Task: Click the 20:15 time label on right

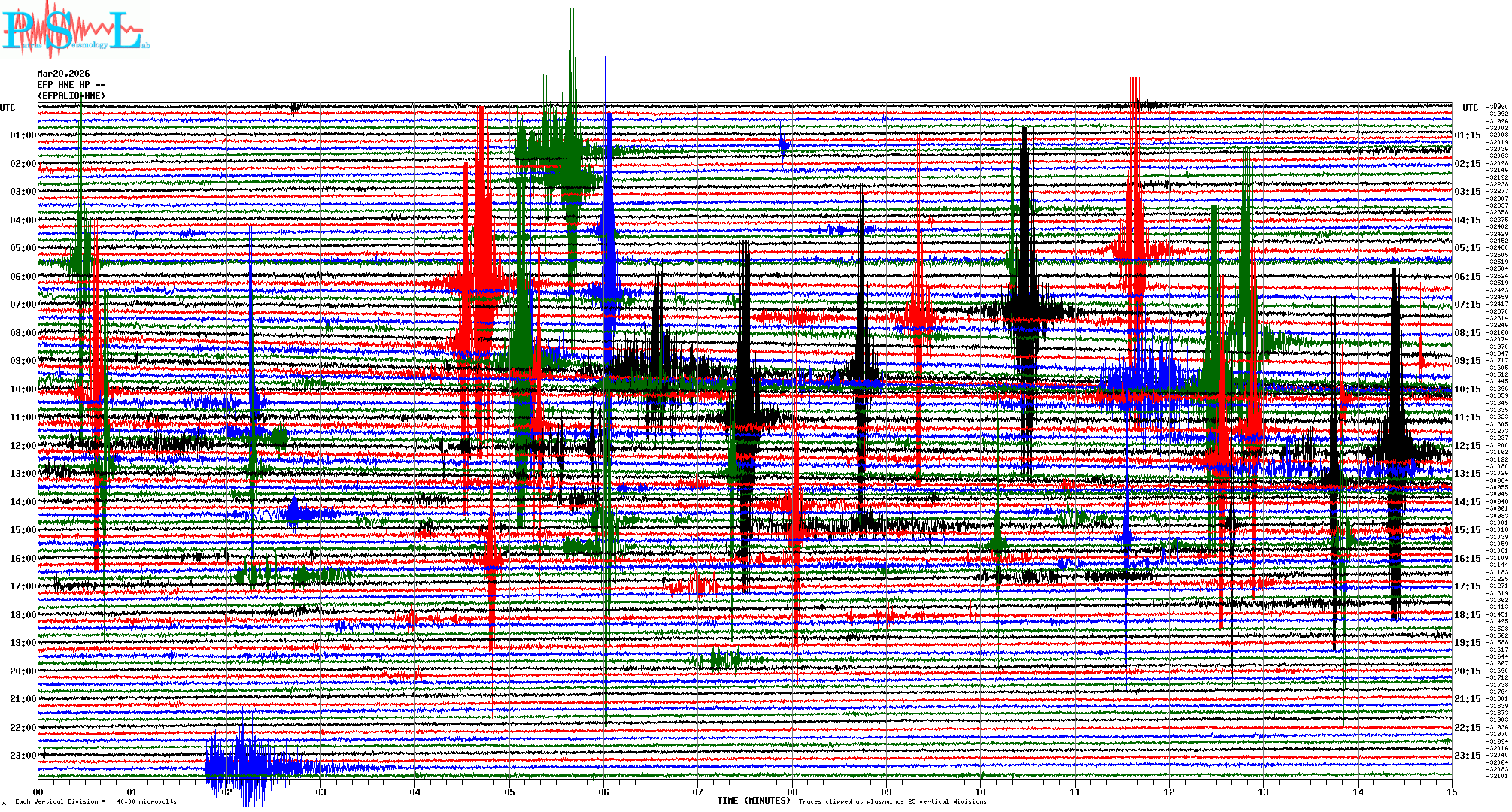Action: (x=1467, y=671)
